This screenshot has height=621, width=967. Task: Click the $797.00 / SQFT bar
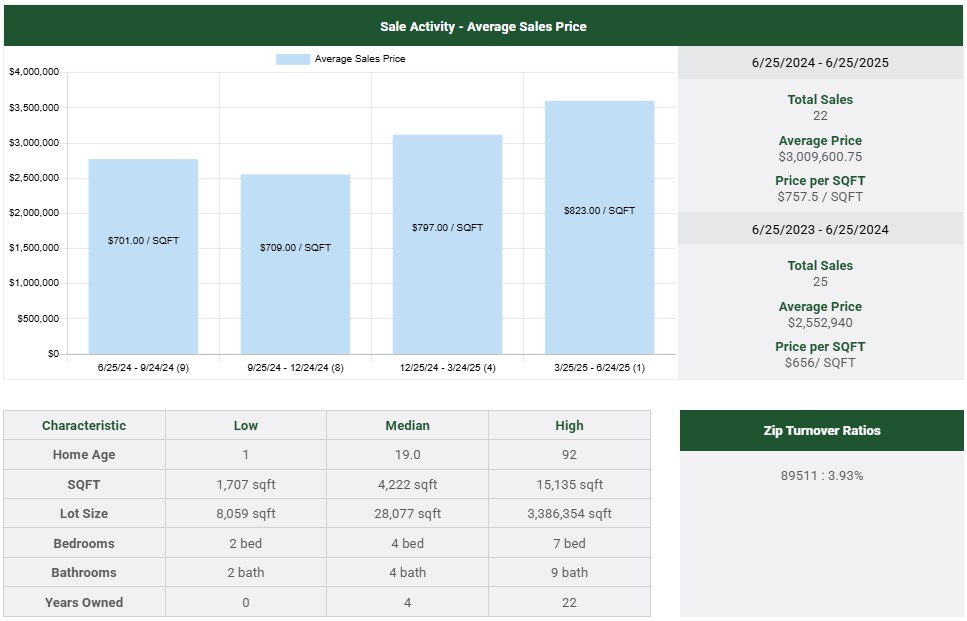click(447, 244)
